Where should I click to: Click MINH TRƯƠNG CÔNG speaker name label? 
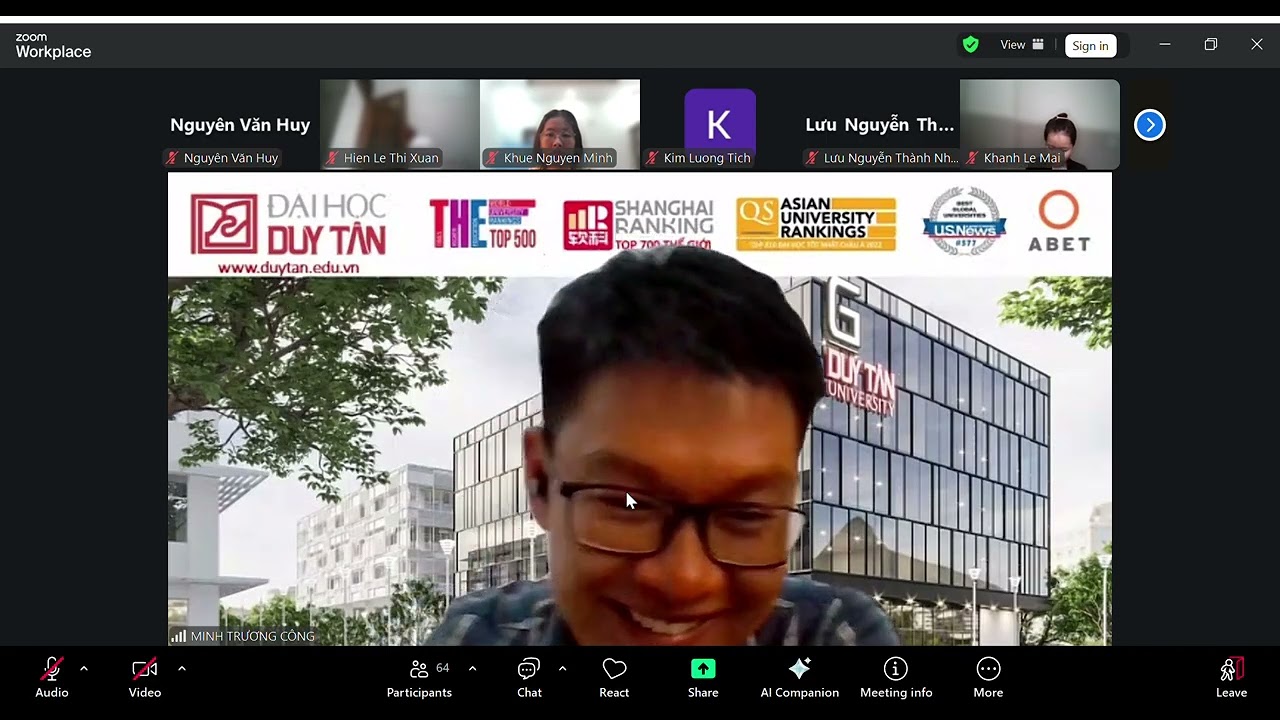[x=252, y=636]
